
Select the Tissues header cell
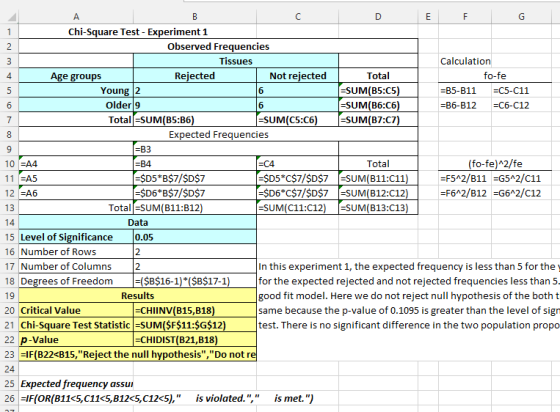click(236, 61)
